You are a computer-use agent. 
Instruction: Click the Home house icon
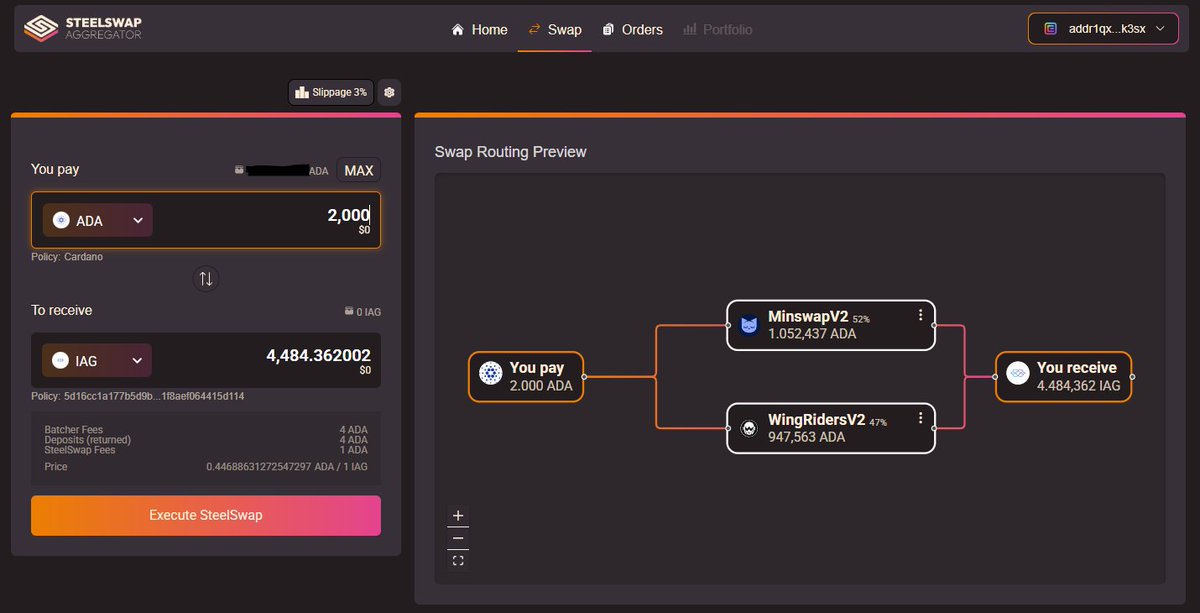pyautogui.click(x=458, y=30)
